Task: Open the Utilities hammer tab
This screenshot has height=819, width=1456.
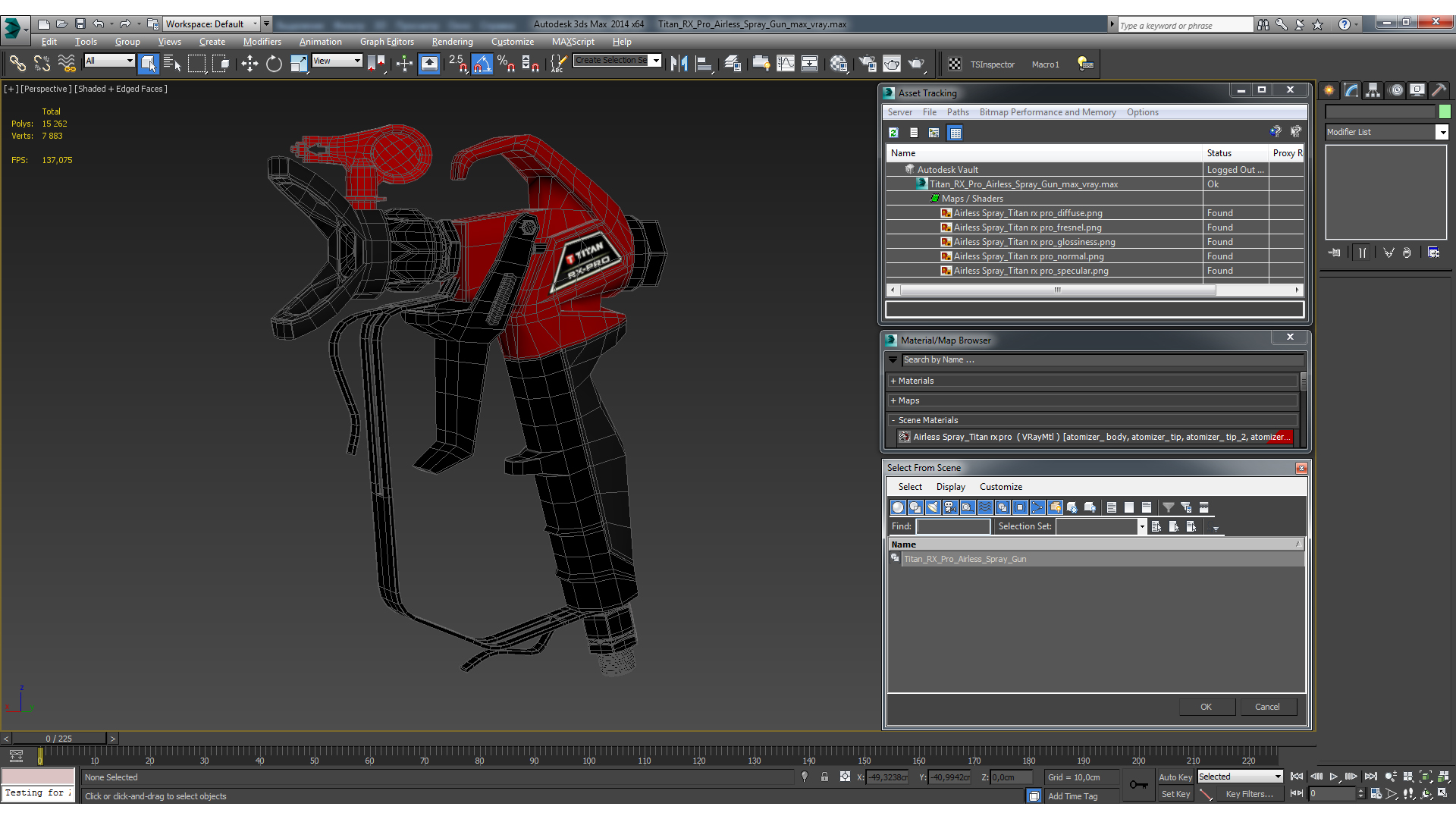Action: [x=1439, y=90]
